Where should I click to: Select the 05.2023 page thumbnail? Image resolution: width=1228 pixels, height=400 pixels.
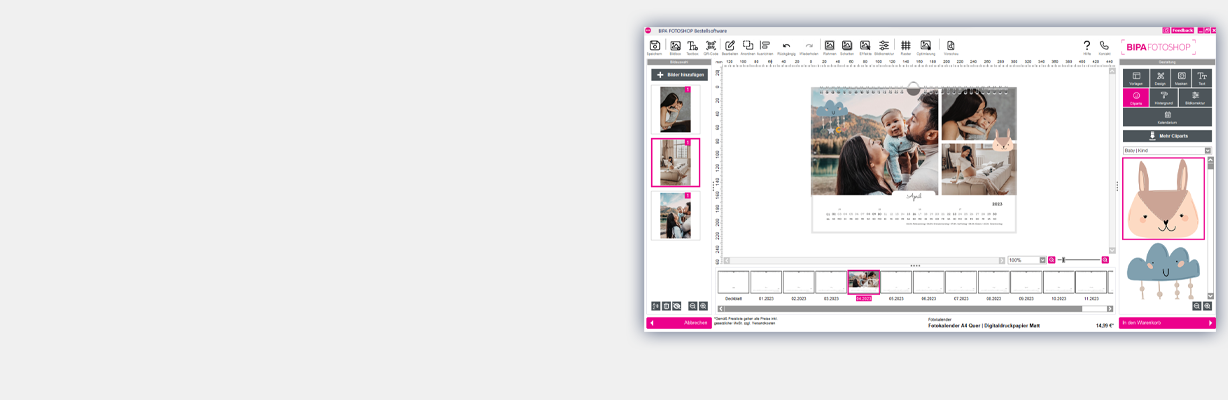896,283
